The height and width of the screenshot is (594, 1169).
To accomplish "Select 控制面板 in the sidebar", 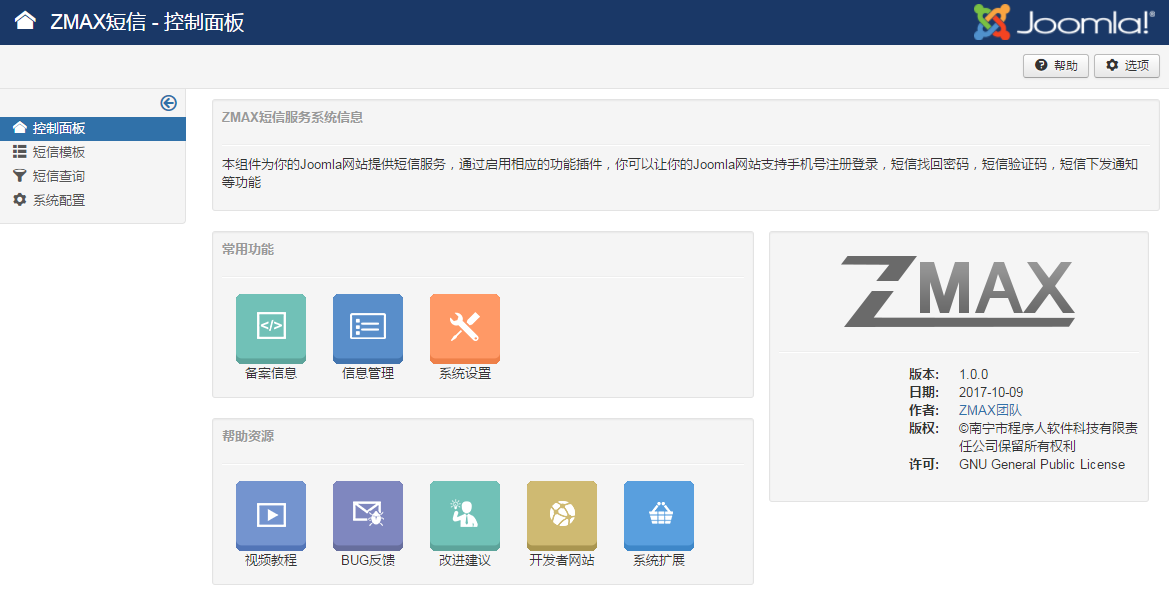I will pyautogui.click(x=92, y=128).
